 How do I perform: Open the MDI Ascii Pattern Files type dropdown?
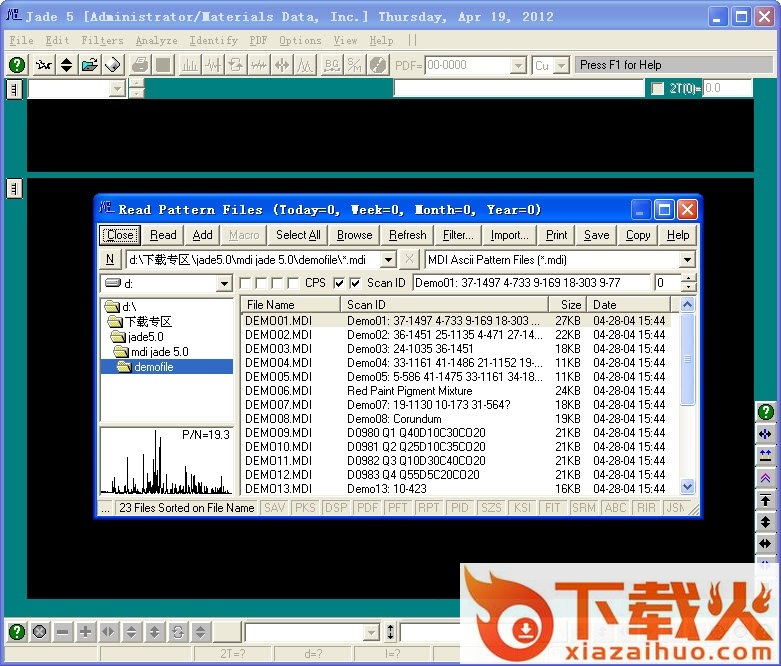tap(687, 260)
